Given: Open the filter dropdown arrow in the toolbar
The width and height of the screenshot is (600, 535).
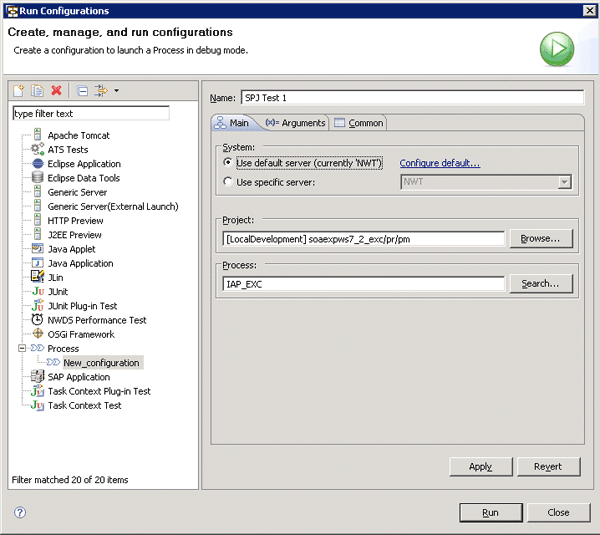Looking at the screenshot, I should 116,91.
